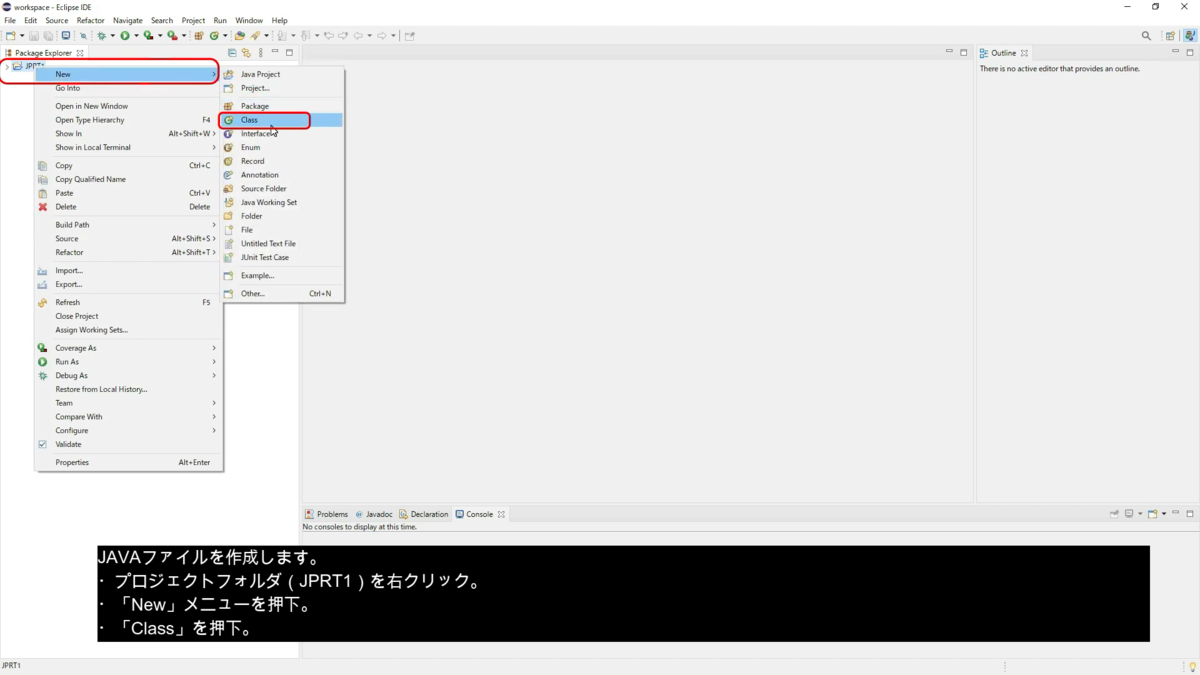Choose Source Folder in New submenu
The height and width of the screenshot is (675, 1200).
[283, 188]
